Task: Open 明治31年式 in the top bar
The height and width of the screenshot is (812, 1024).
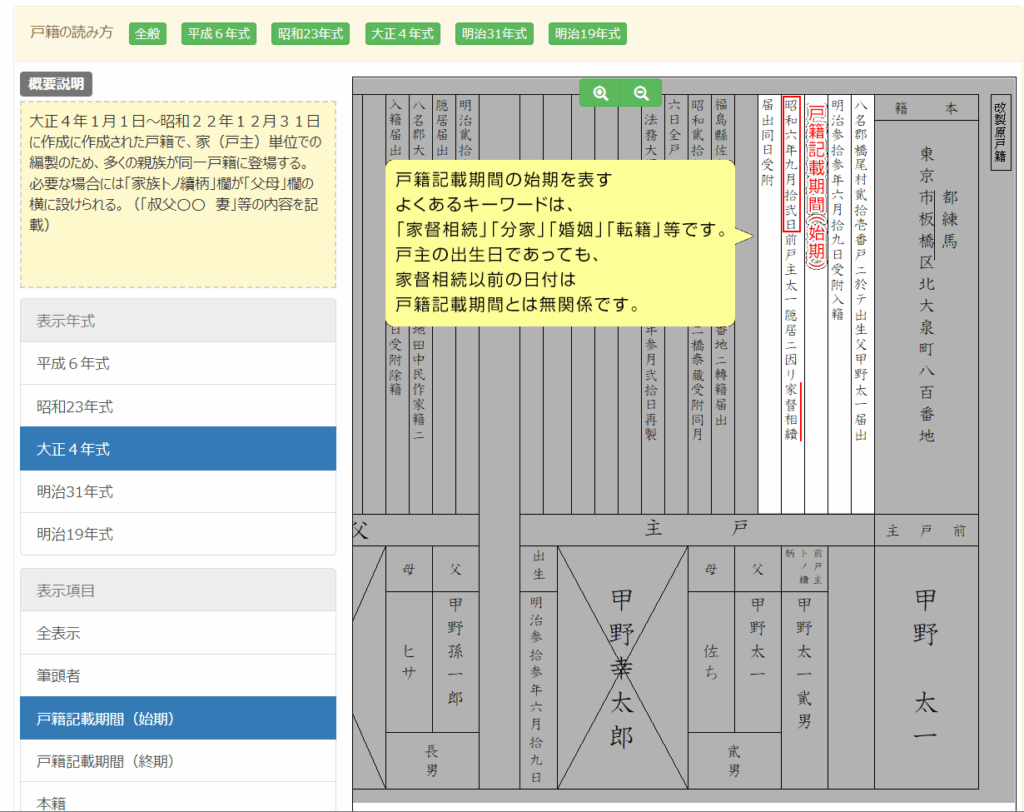Action: [494, 33]
